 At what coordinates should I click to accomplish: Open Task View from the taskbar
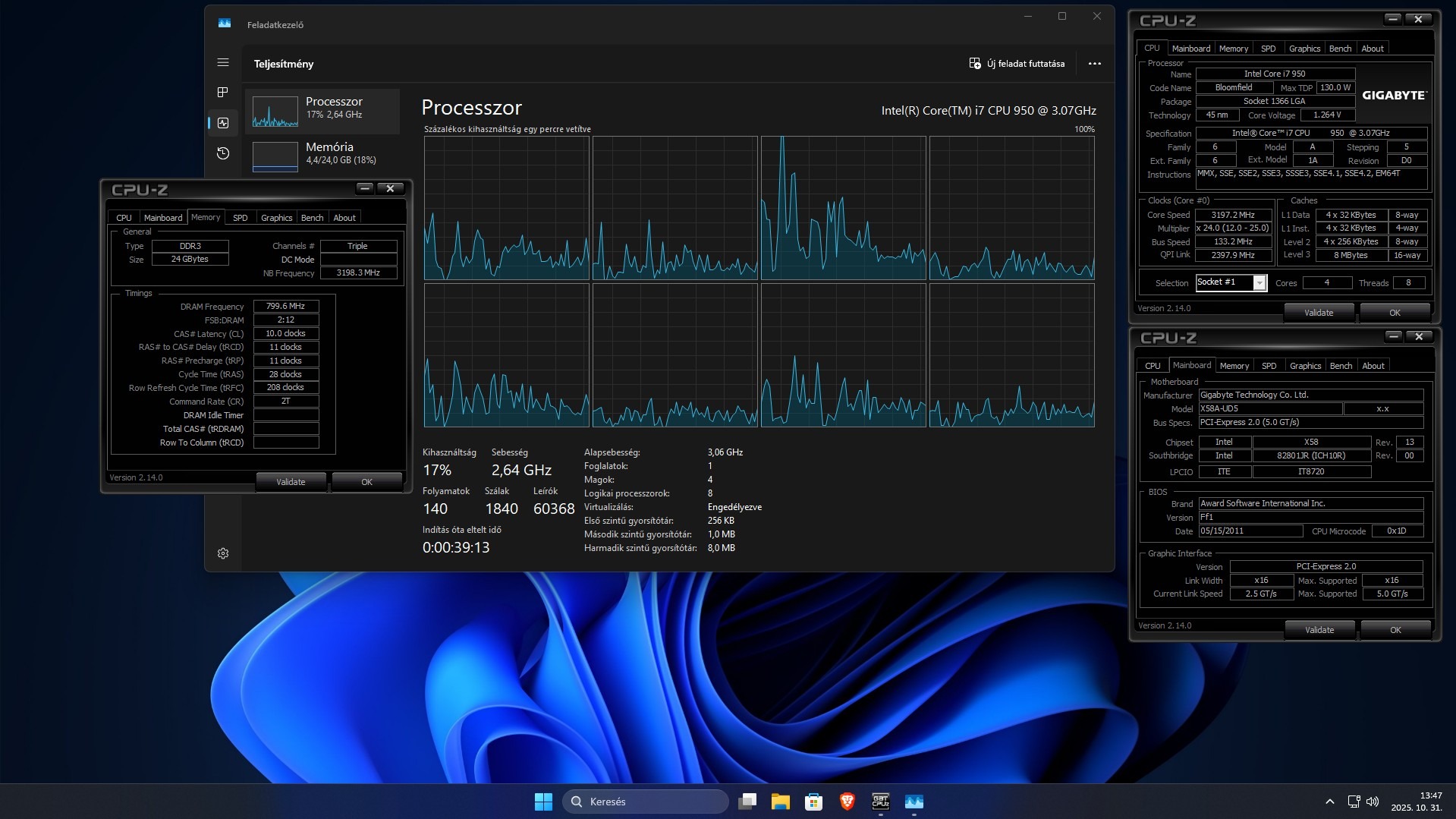[x=747, y=802]
